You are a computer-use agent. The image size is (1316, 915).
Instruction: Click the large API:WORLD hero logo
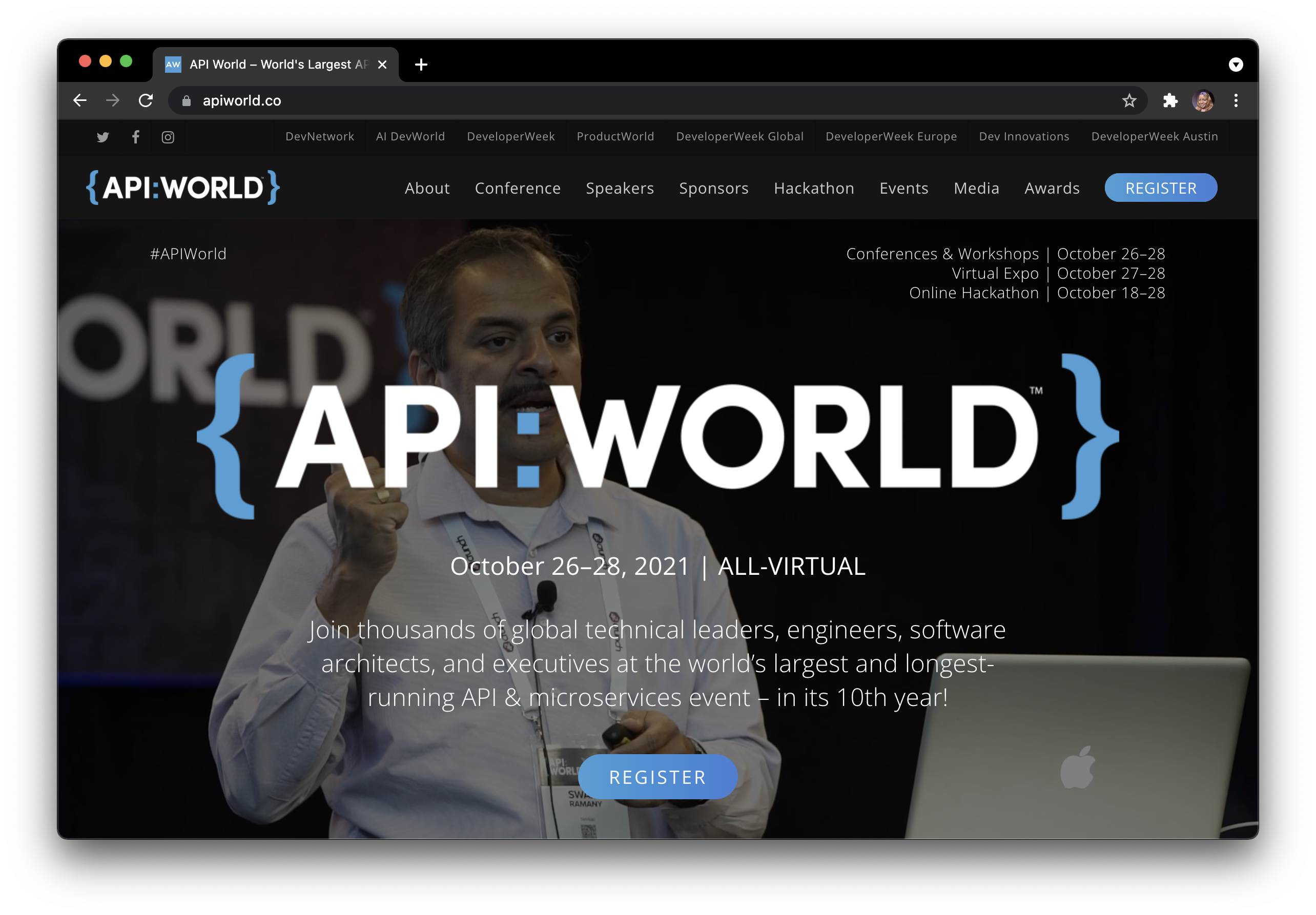657,436
